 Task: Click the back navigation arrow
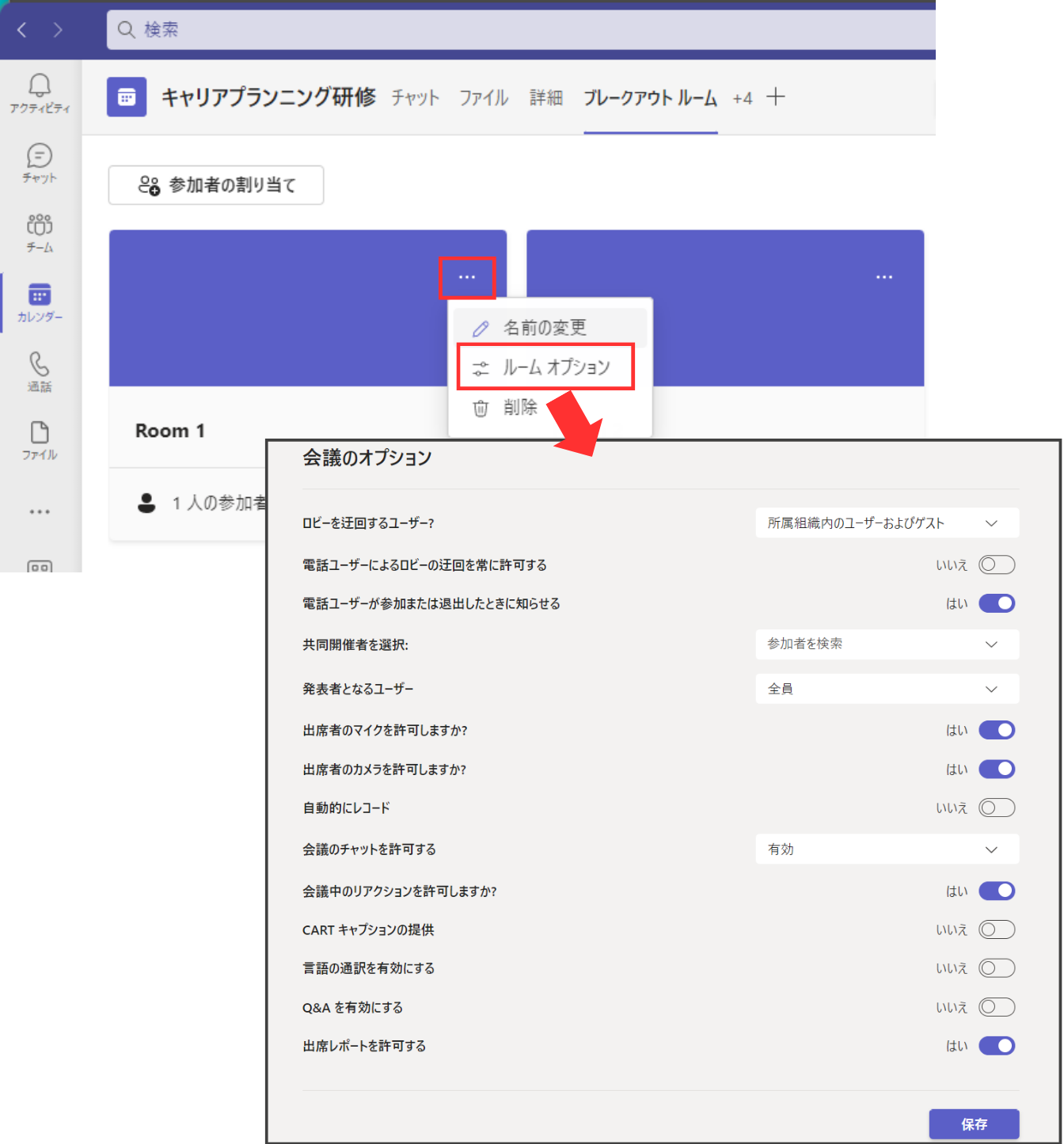point(22,30)
